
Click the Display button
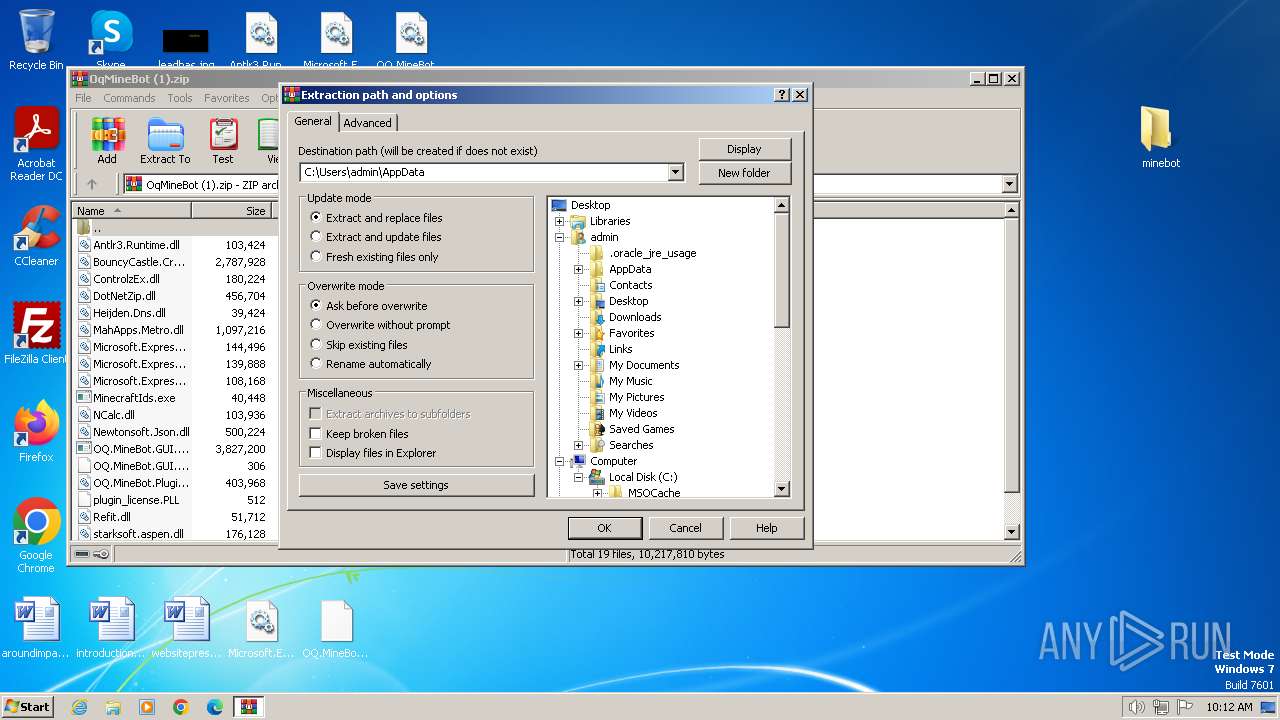[744, 149]
